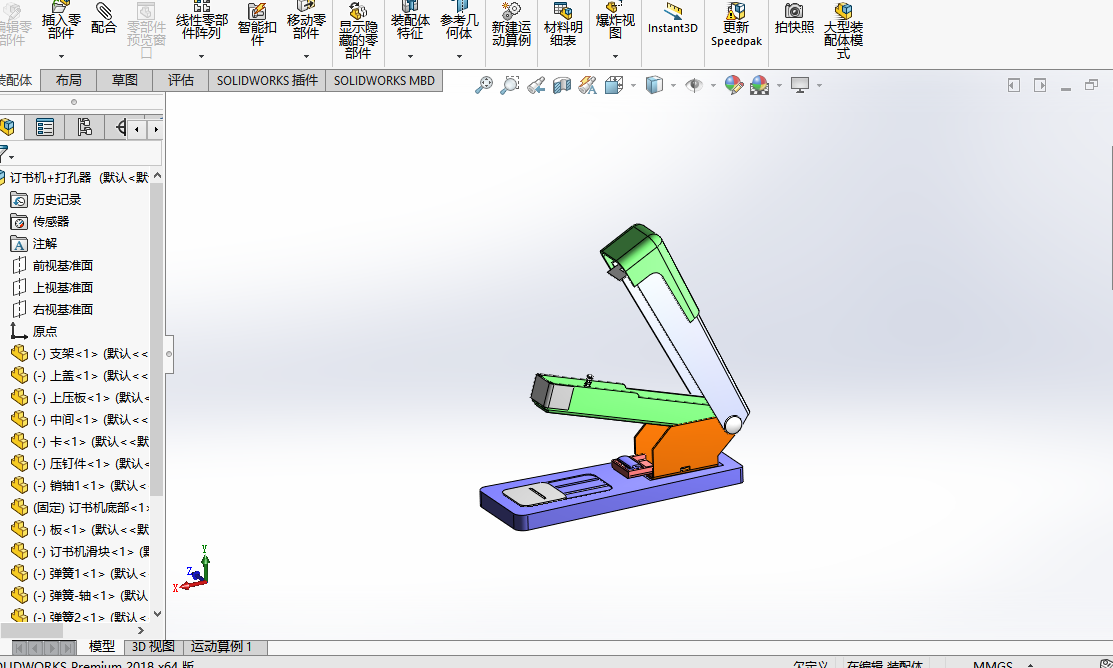Click the manager tabs scroll-left arrow
The height and width of the screenshot is (668, 1113).
[137, 129]
